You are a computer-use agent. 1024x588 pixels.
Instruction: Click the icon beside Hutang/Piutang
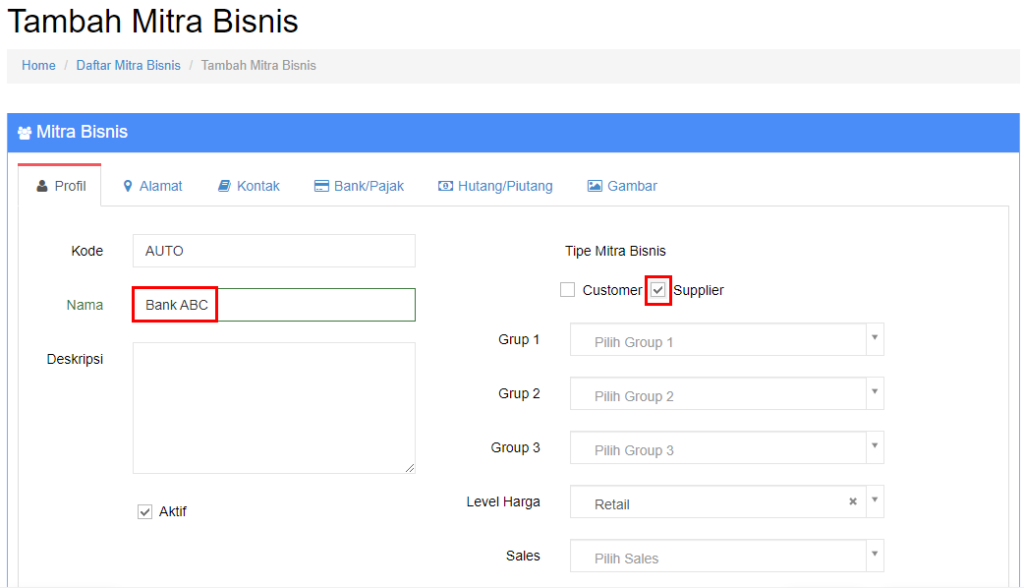444,185
